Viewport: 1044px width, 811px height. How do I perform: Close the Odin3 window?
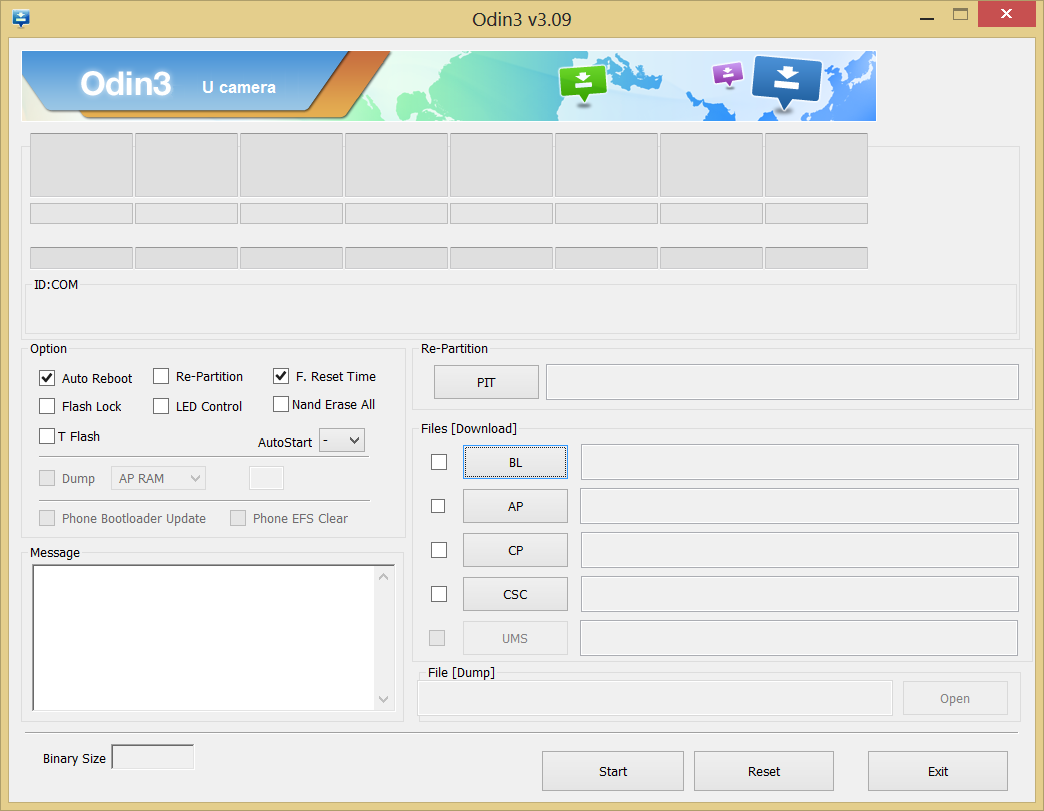click(1007, 14)
